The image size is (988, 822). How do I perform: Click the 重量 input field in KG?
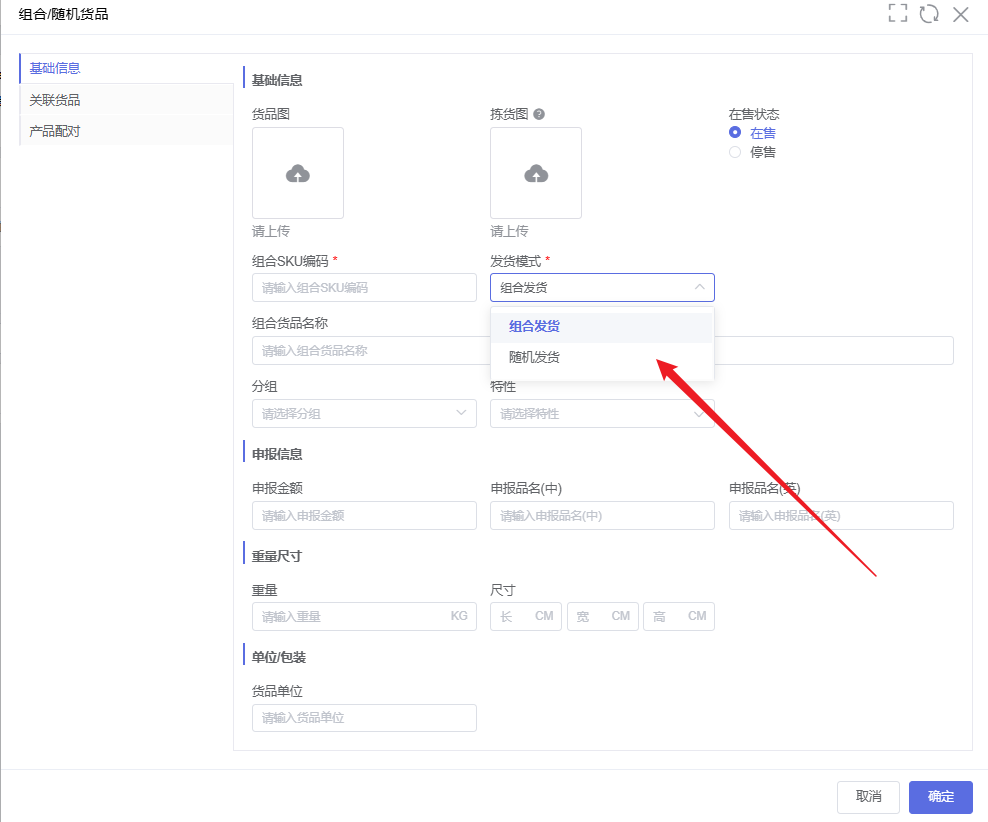pyautogui.click(x=364, y=616)
